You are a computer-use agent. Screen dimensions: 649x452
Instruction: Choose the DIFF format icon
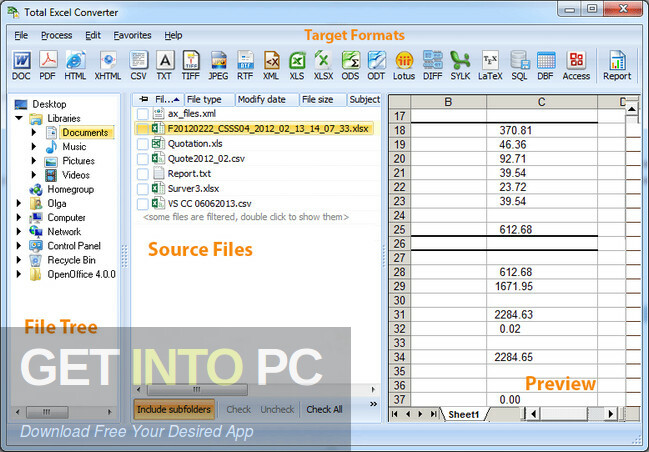coord(433,65)
